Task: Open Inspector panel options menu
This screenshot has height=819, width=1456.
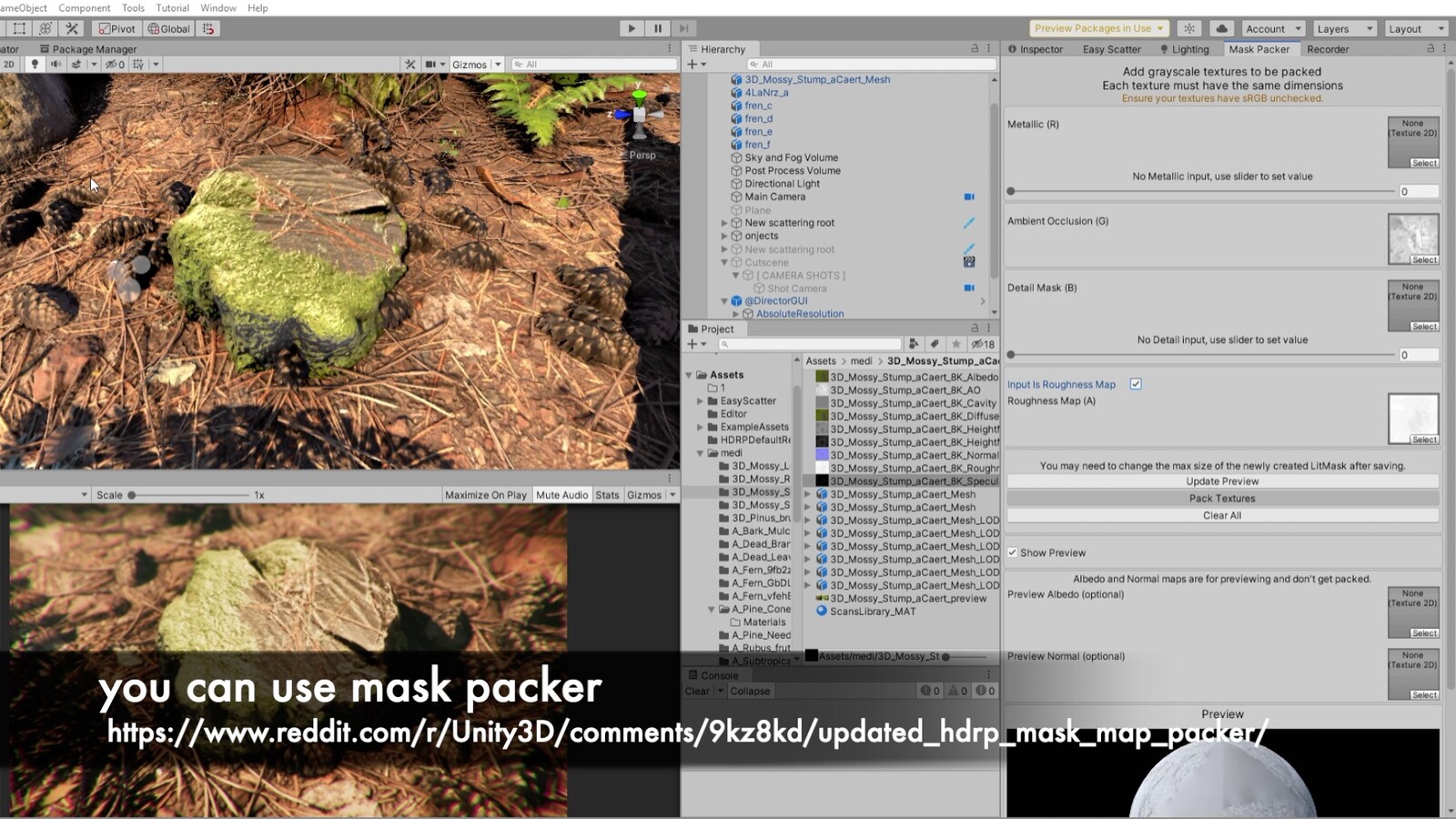Action: (1444, 48)
